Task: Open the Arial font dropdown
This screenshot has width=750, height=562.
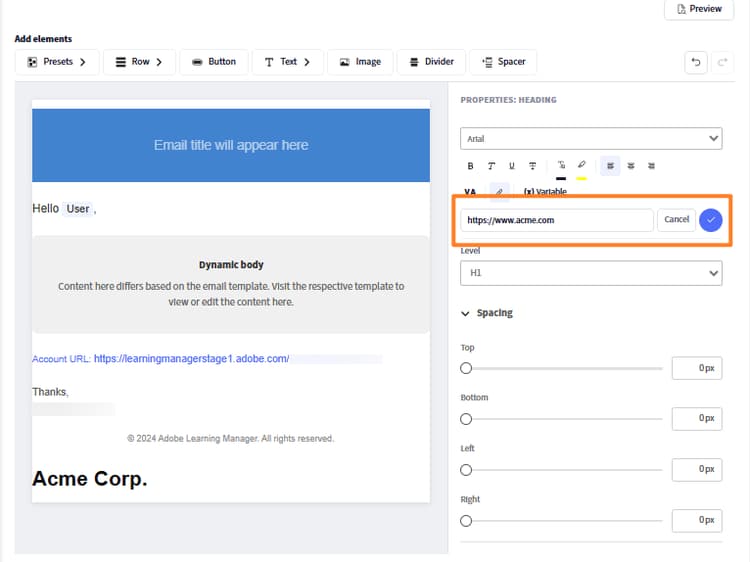Action: tap(591, 139)
